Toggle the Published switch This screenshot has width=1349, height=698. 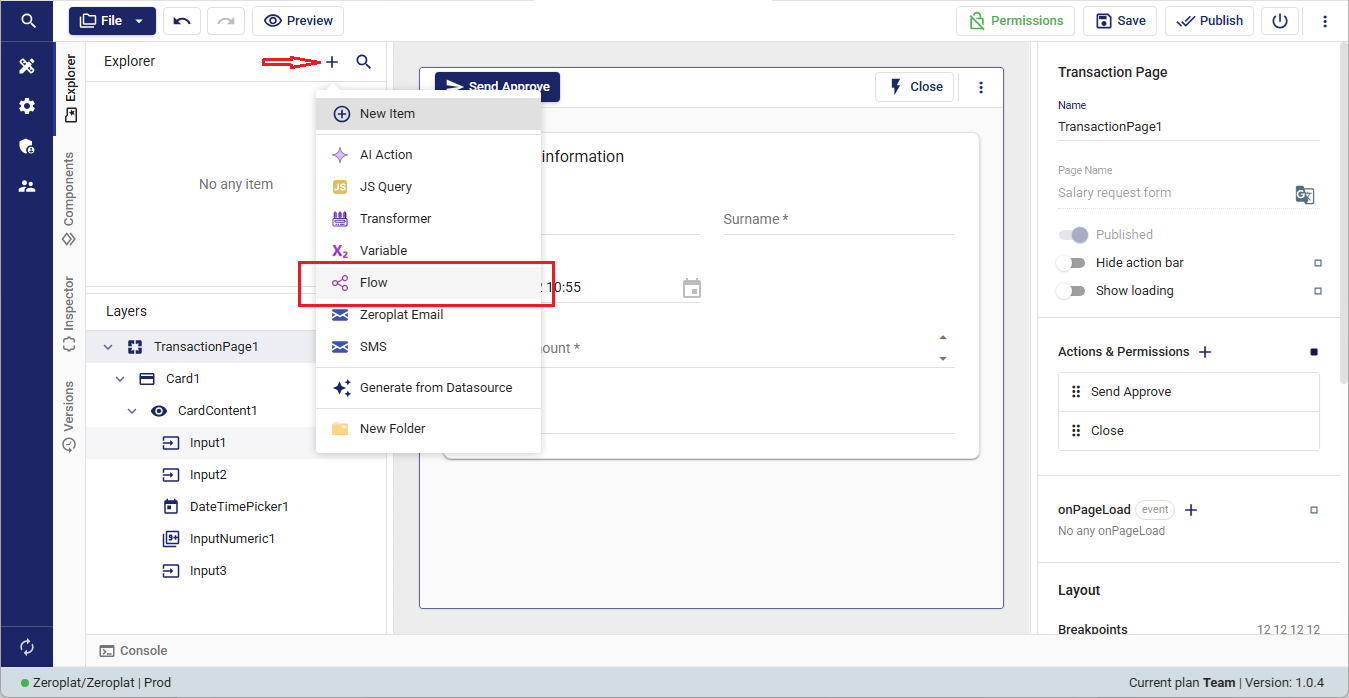(x=1073, y=235)
